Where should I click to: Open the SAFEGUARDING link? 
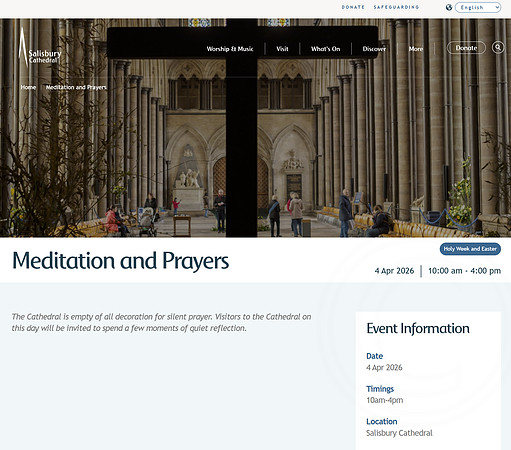[x=396, y=7]
